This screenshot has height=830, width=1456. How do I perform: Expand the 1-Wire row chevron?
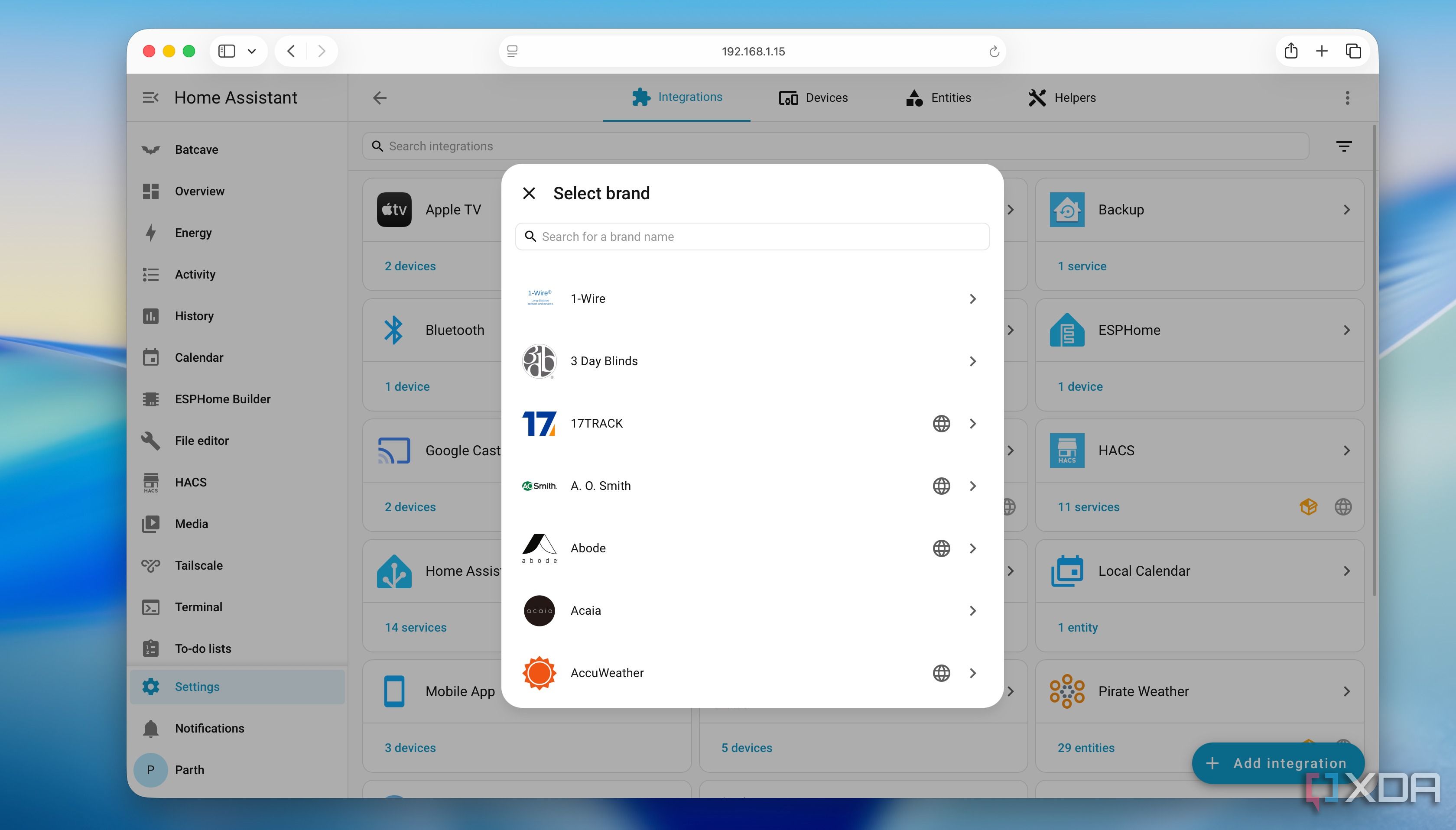972,299
